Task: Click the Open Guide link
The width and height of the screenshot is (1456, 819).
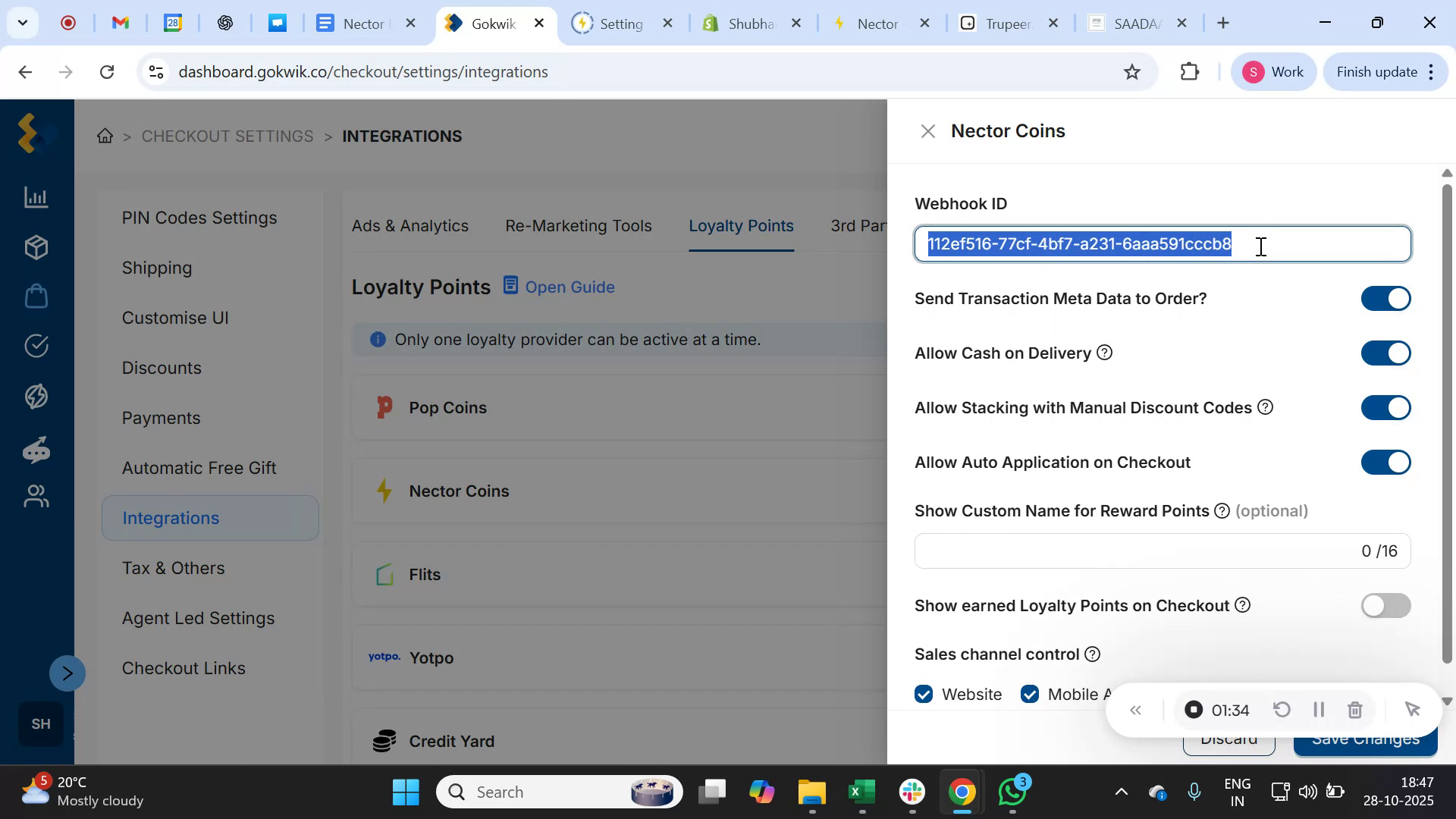Action: pos(570,287)
